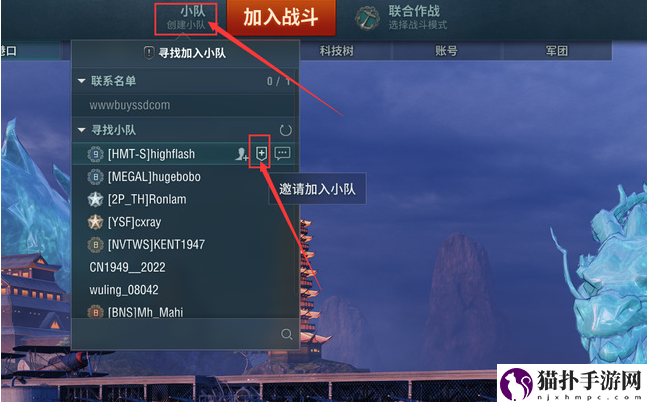The height and width of the screenshot is (403, 647).
Task: Click the search input field at panel bottom
Action: [x=185, y=334]
